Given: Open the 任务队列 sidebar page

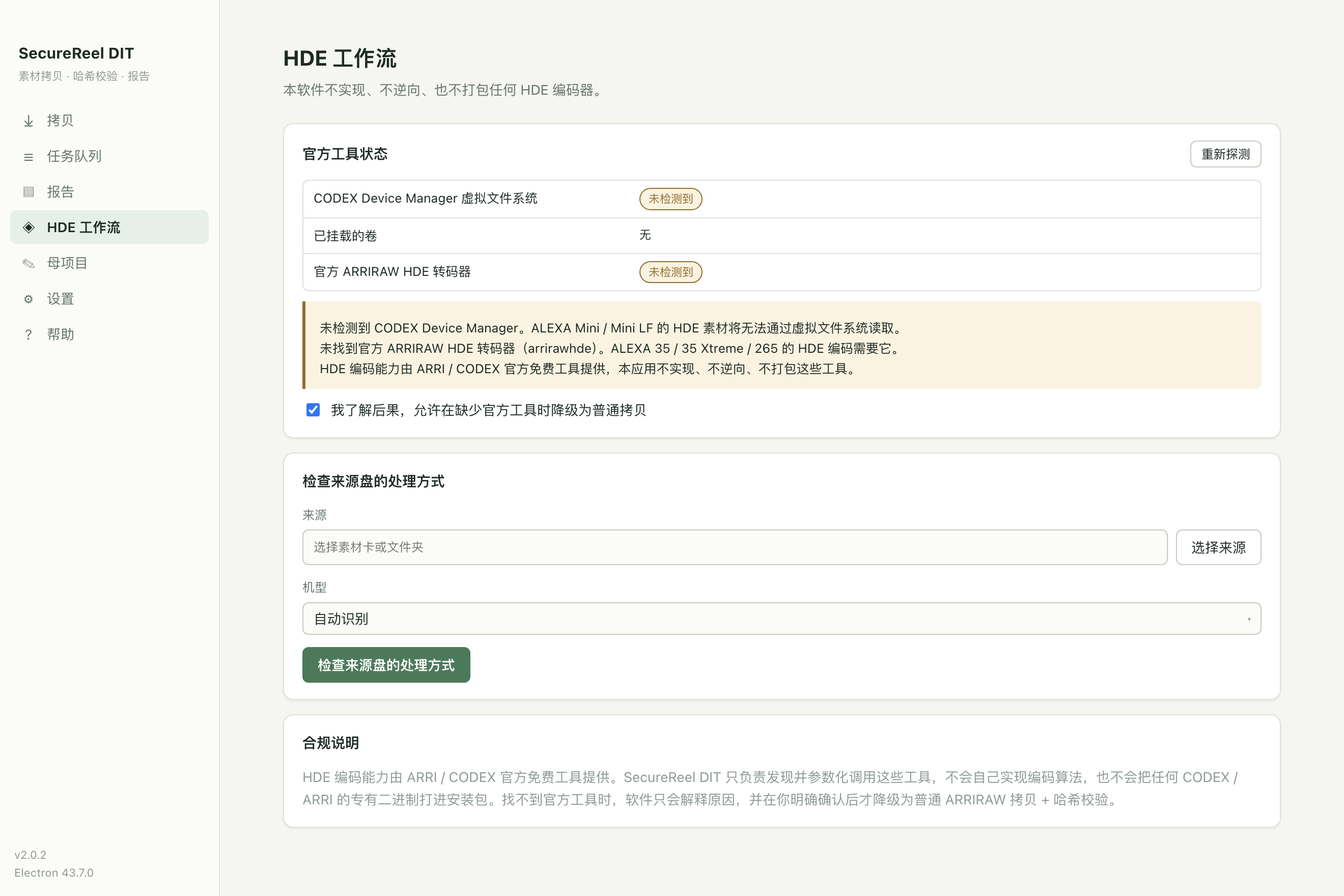Looking at the screenshot, I should point(109,156).
